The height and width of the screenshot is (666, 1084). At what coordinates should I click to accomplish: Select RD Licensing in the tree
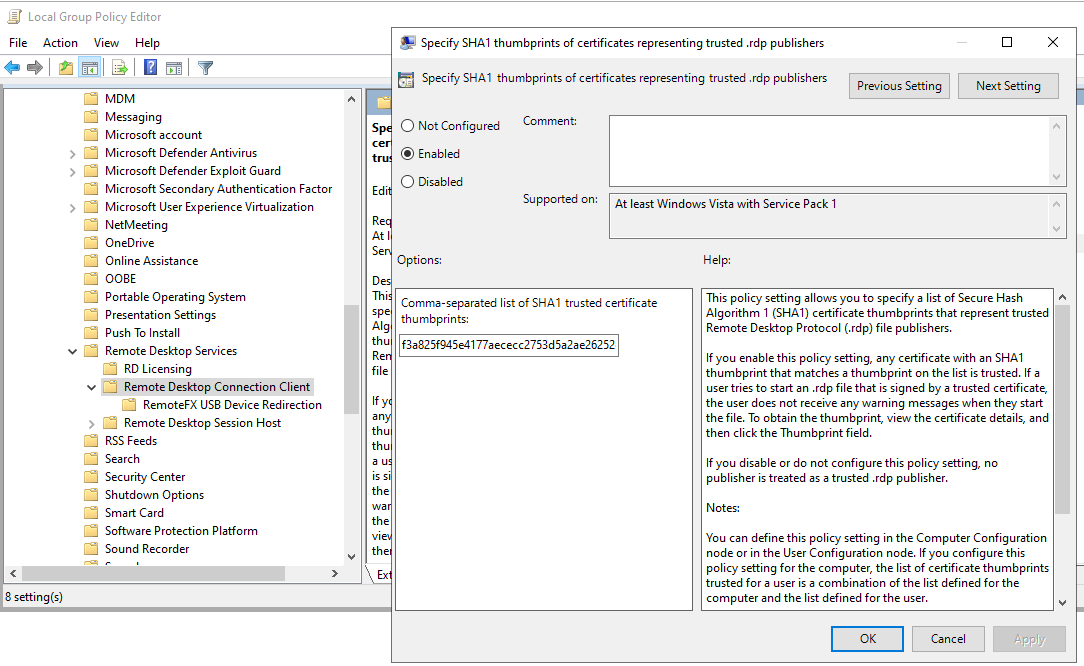click(158, 369)
